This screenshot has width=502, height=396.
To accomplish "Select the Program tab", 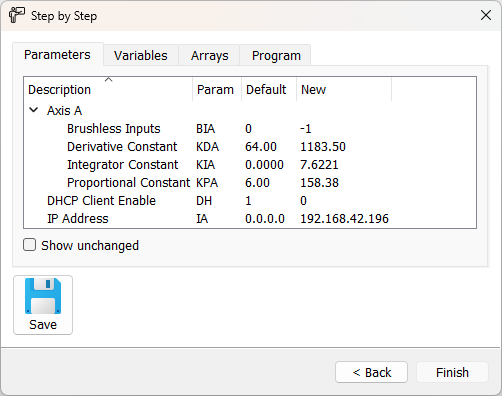I will (x=276, y=55).
